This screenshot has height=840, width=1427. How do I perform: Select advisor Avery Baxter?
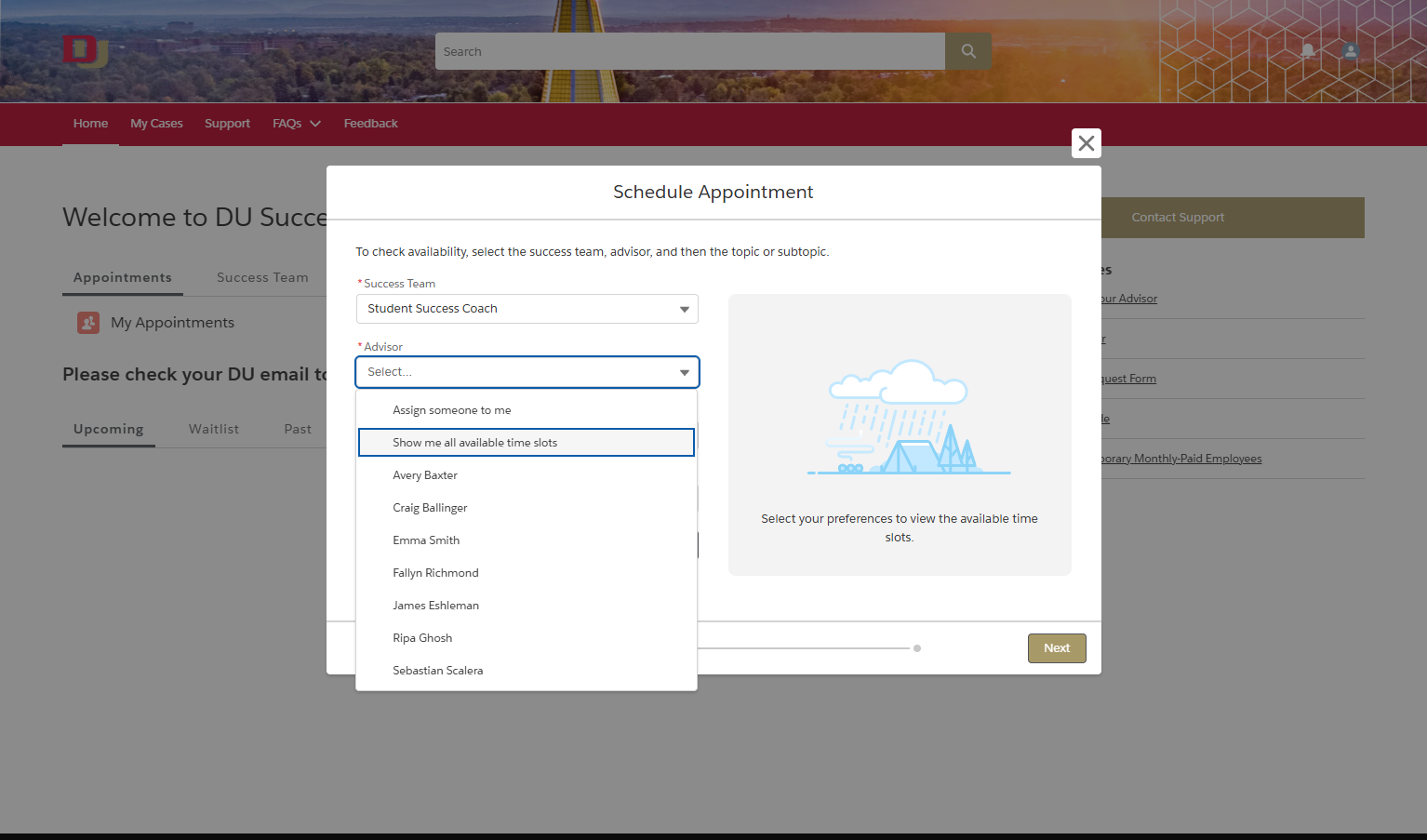527,475
